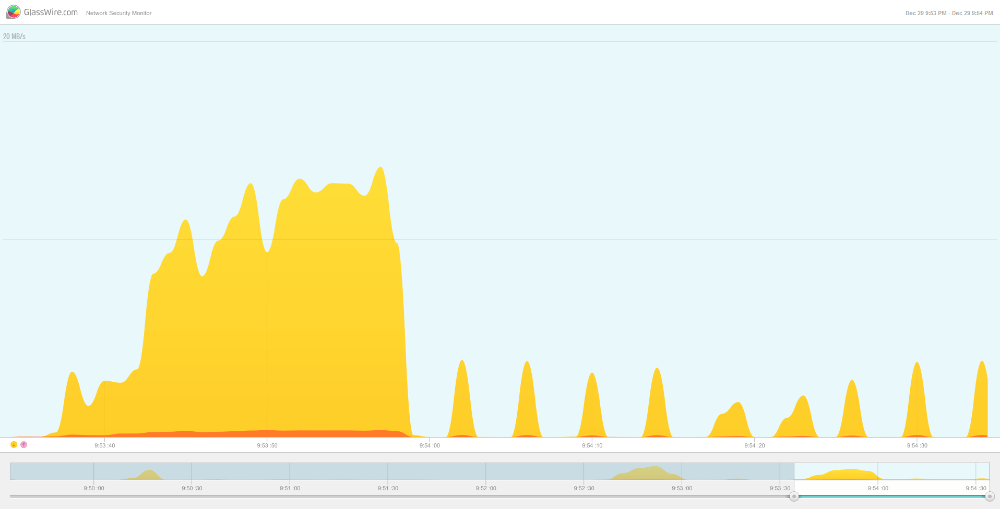
Task: Click the 9:54:10 graph axis label
Action: pos(591,445)
